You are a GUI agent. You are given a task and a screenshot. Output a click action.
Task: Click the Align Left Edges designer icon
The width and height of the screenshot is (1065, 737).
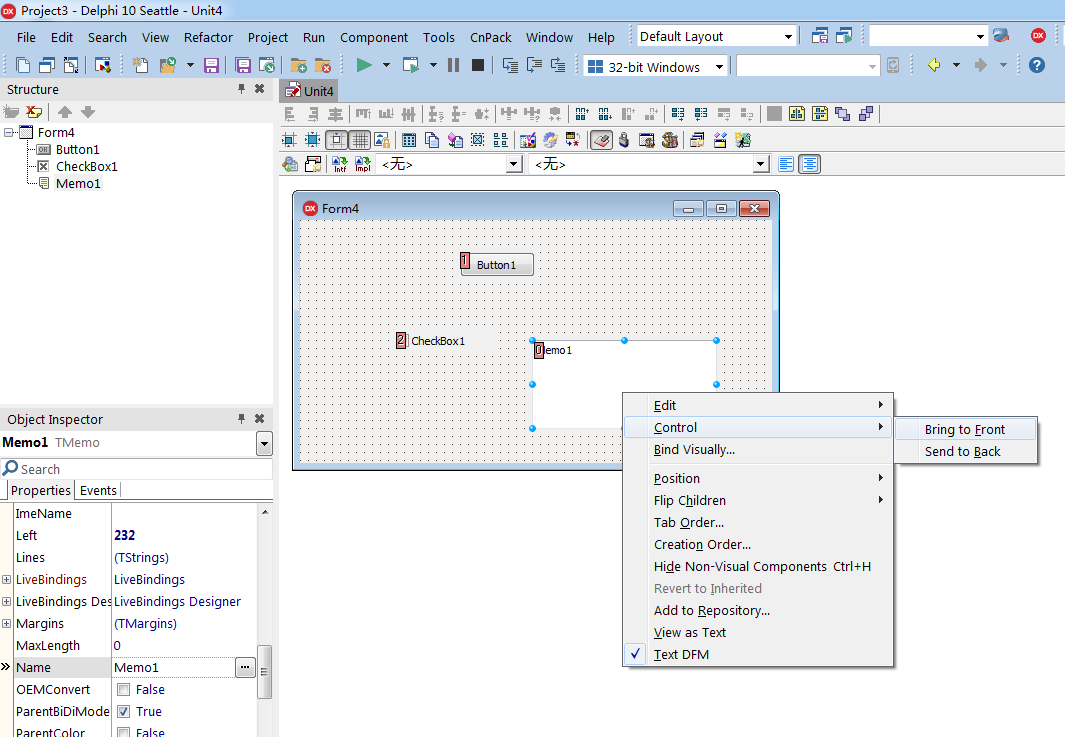(290, 114)
